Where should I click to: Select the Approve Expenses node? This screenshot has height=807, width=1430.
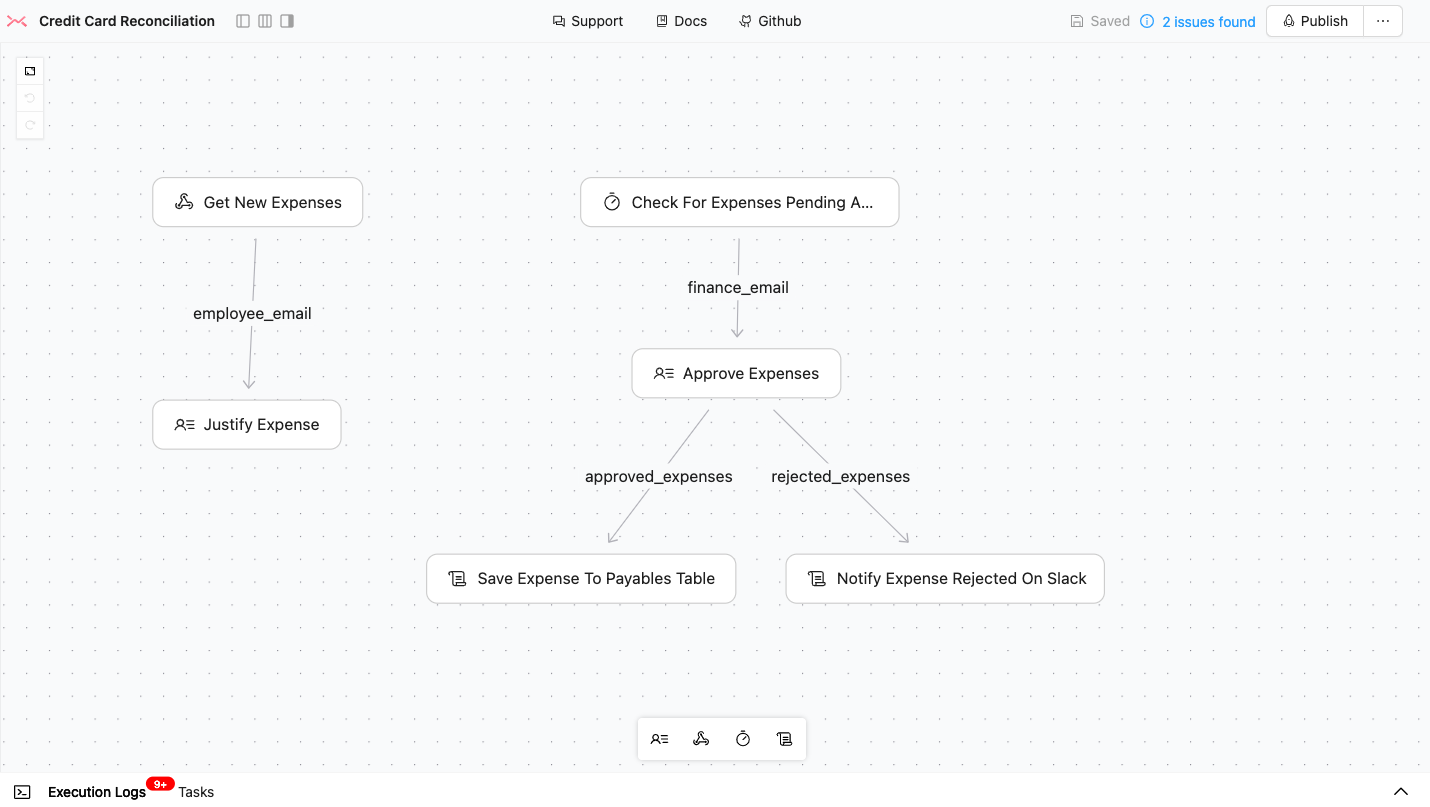pos(736,374)
